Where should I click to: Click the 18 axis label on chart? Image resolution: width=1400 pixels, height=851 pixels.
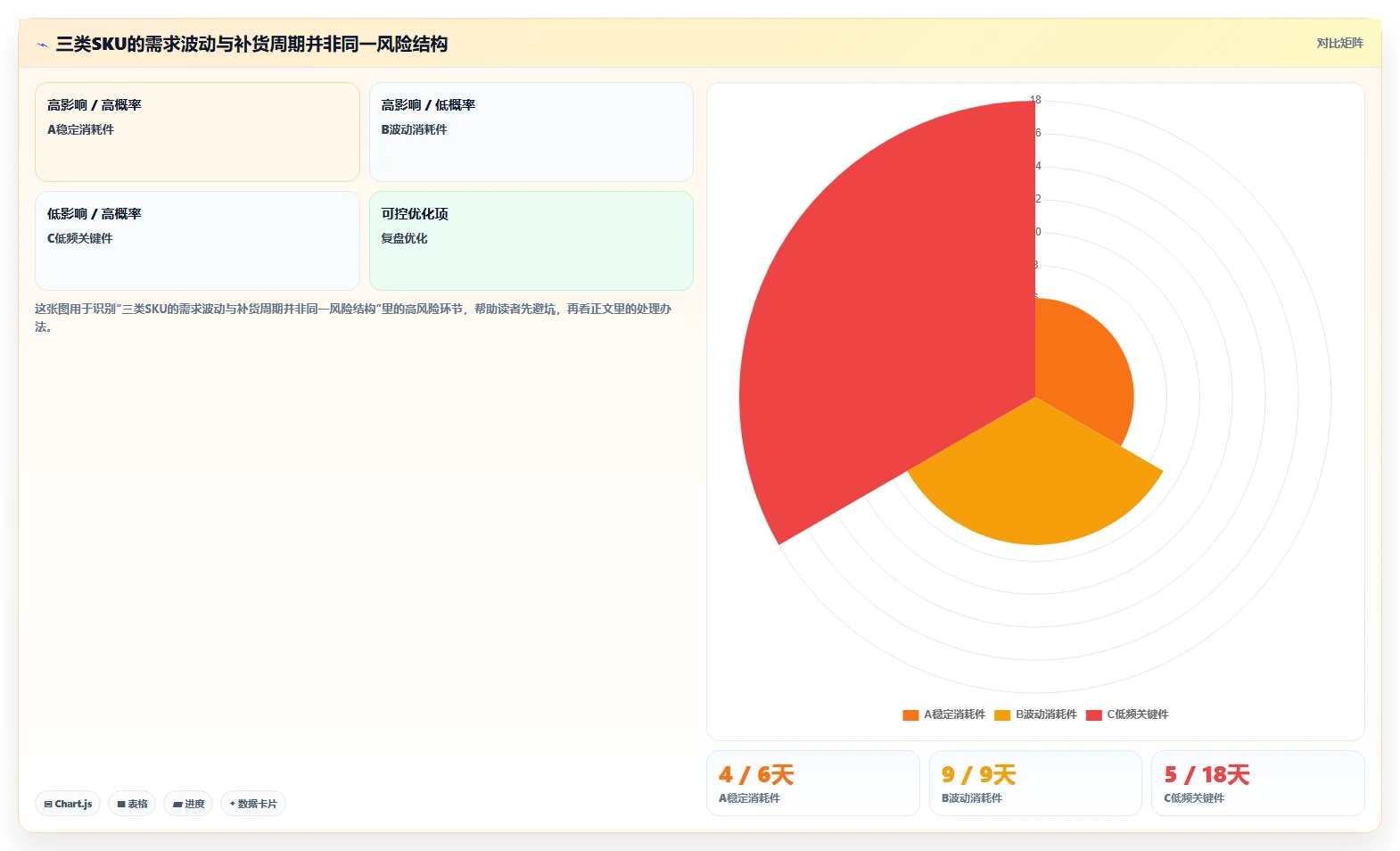(x=1035, y=100)
